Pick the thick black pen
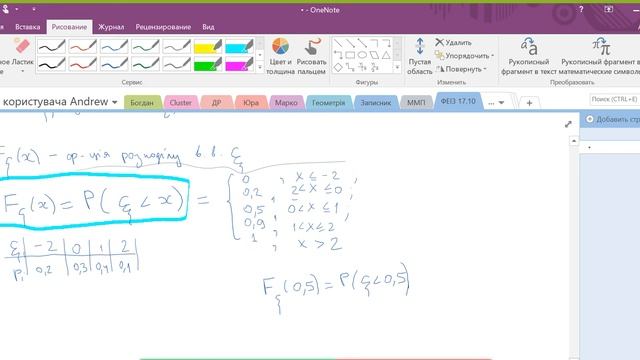Screen dimensions: 640x360 51,64
